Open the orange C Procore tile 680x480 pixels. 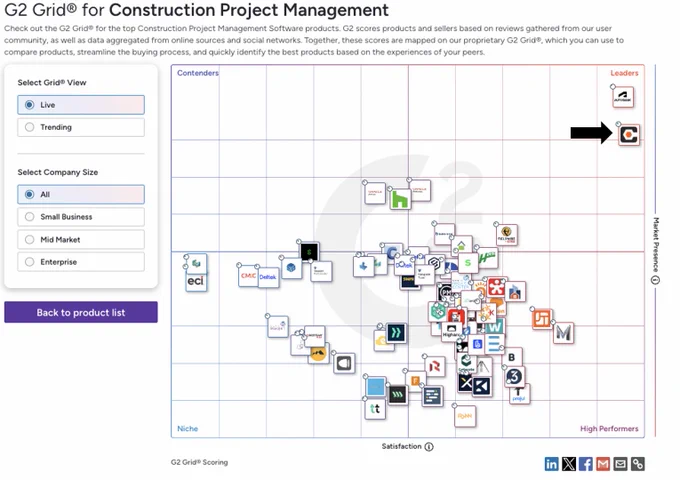click(x=629, y=134)
